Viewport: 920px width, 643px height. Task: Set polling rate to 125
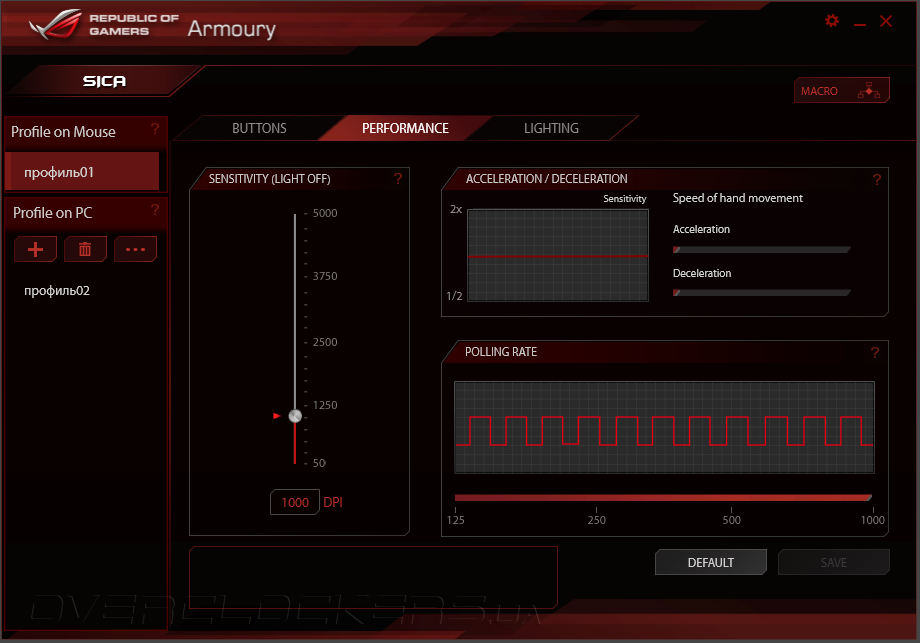point(456,519)
